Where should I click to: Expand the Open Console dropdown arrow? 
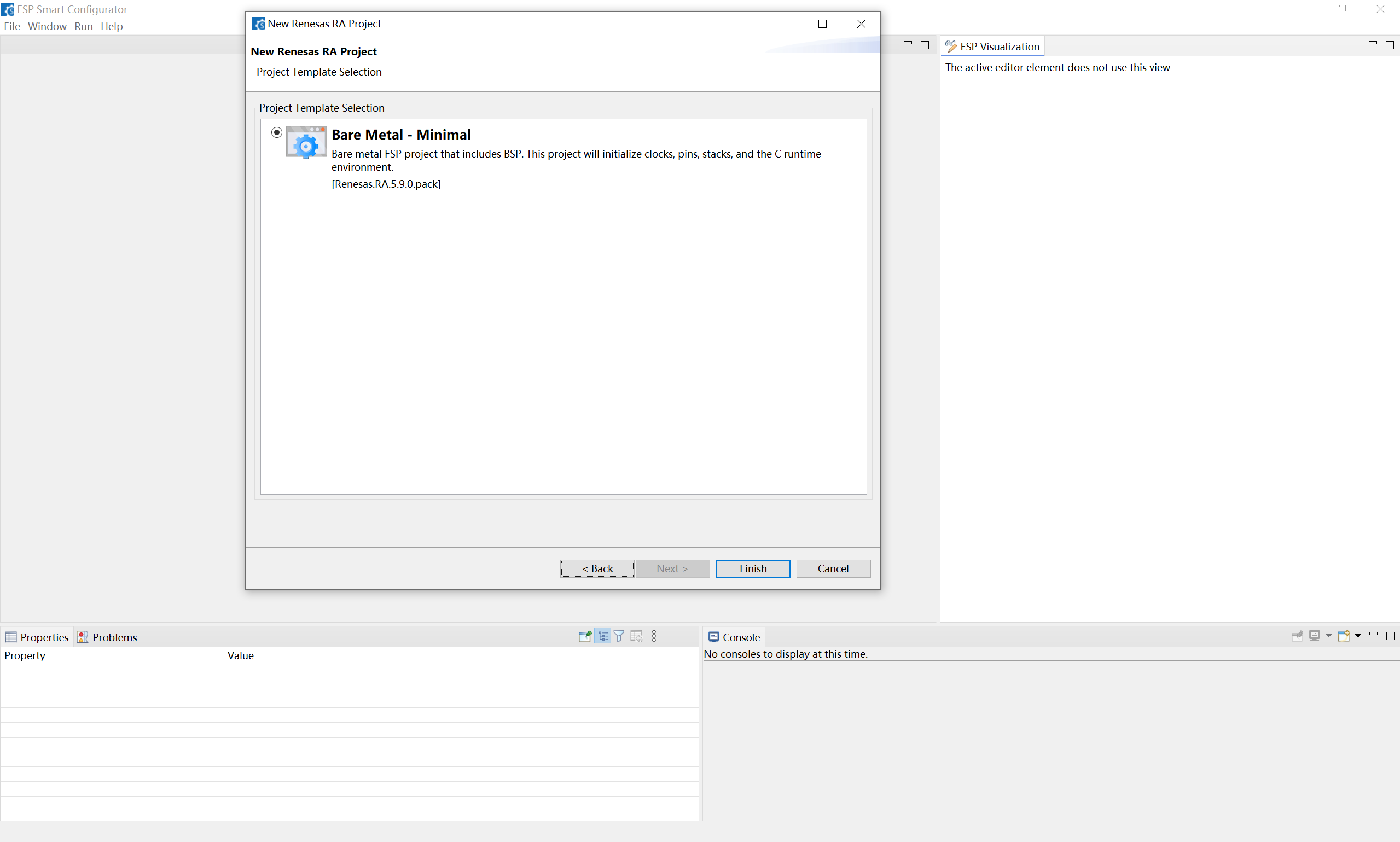[x=1358, y=636]
